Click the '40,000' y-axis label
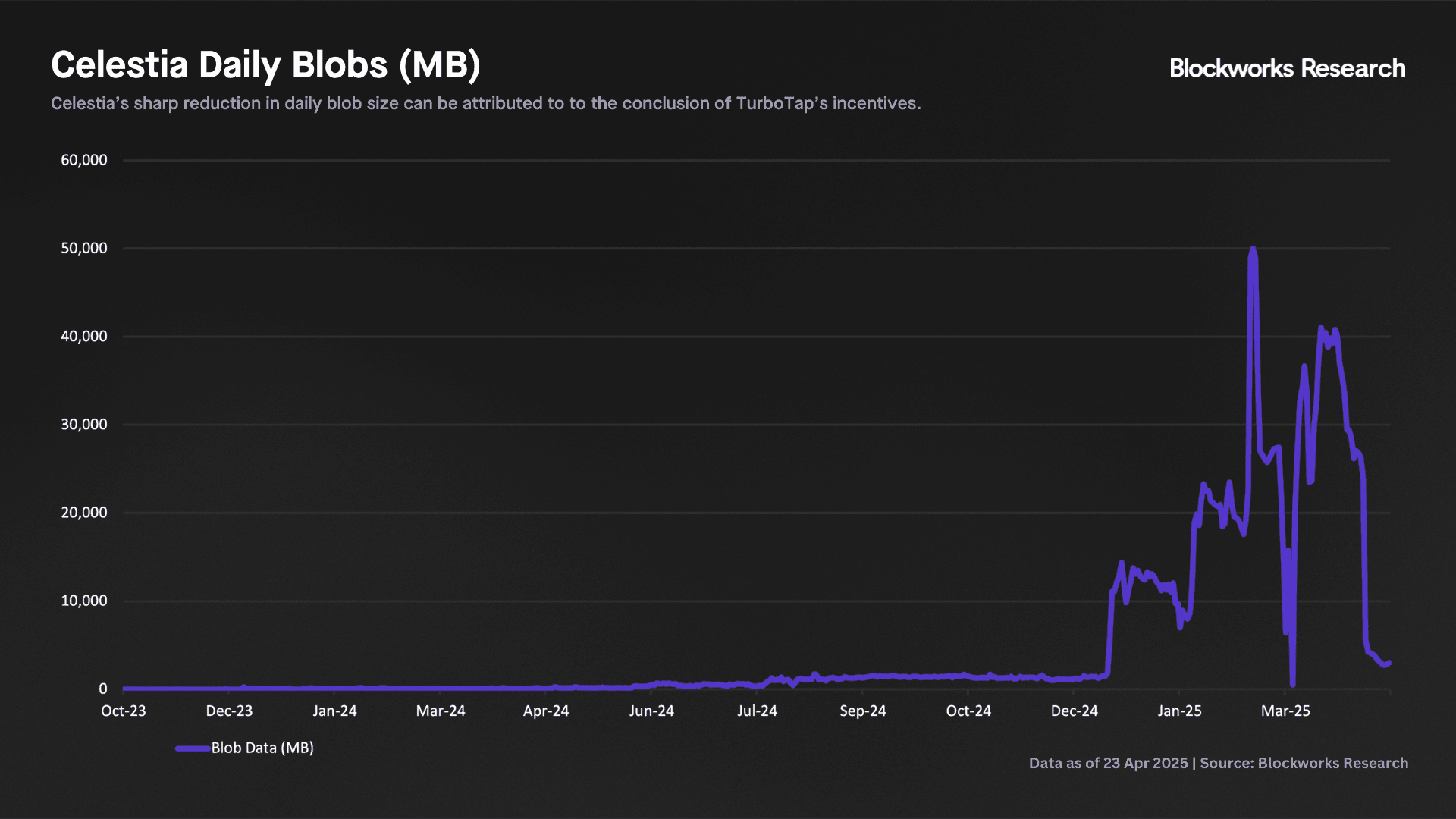1456x819 pixels. click(x=84, y=336)
